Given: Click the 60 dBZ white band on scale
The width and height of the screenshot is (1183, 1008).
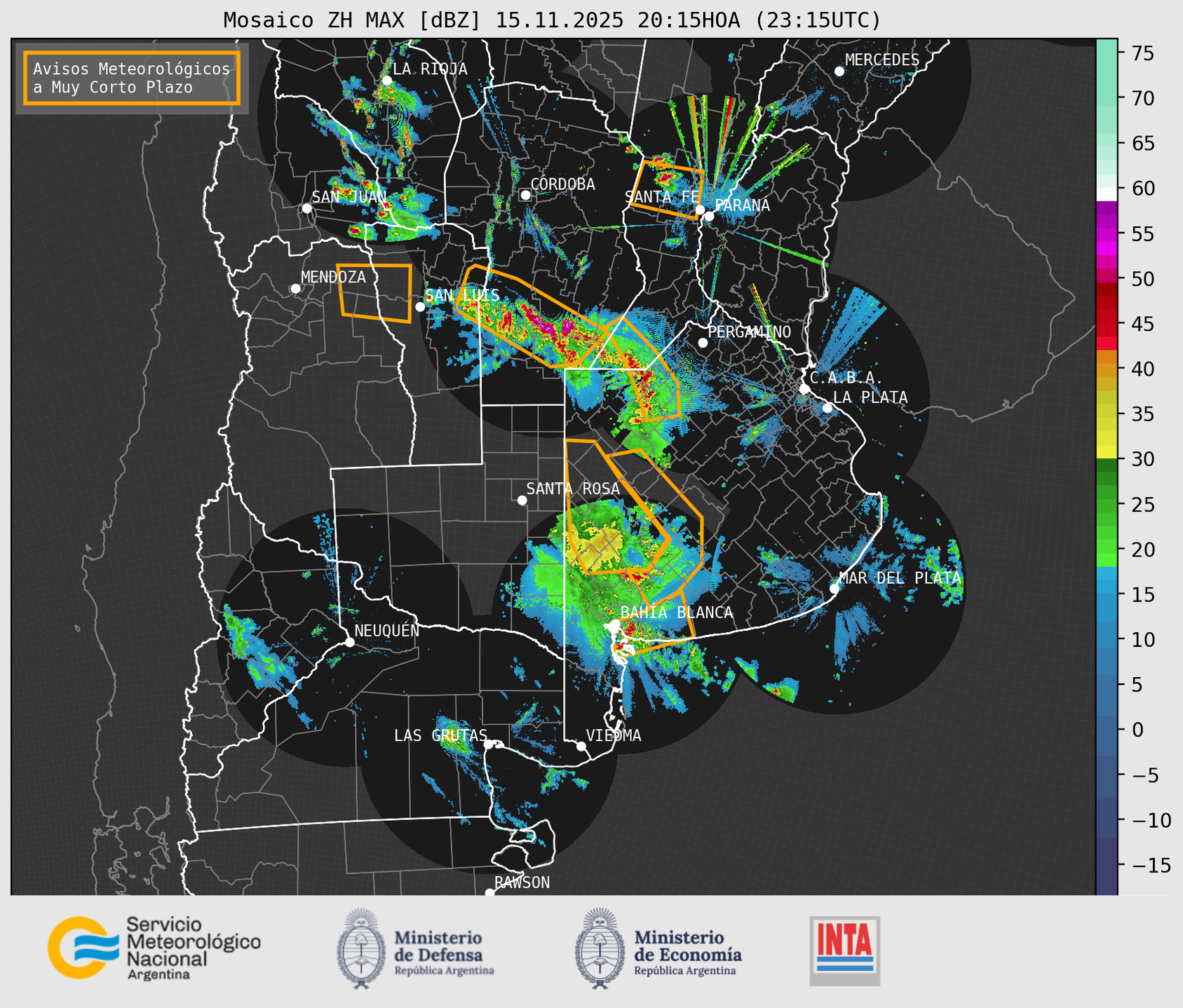Looking at the screenshot, I should (x=1107, y=194).
